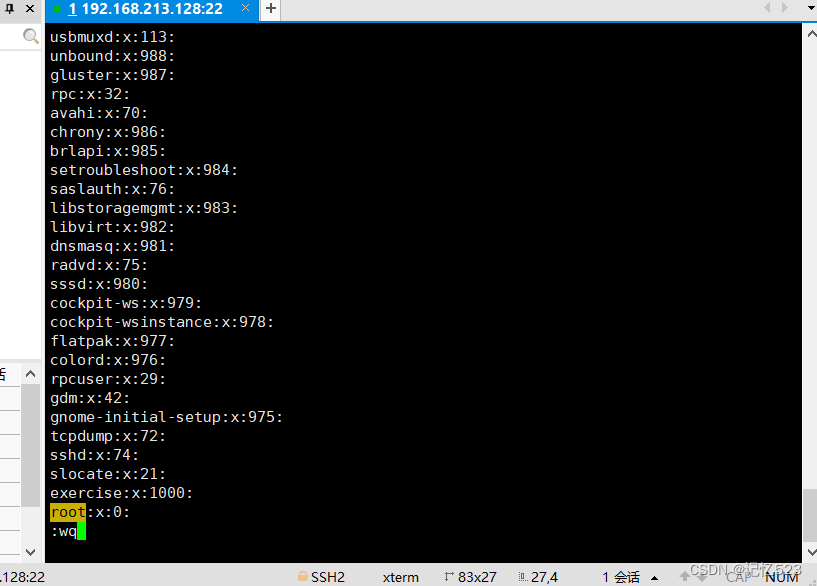Click the down chevron on sidebar scrollbar
The width and height of the screenshot is (817, 586).
[x=31, y=551]
